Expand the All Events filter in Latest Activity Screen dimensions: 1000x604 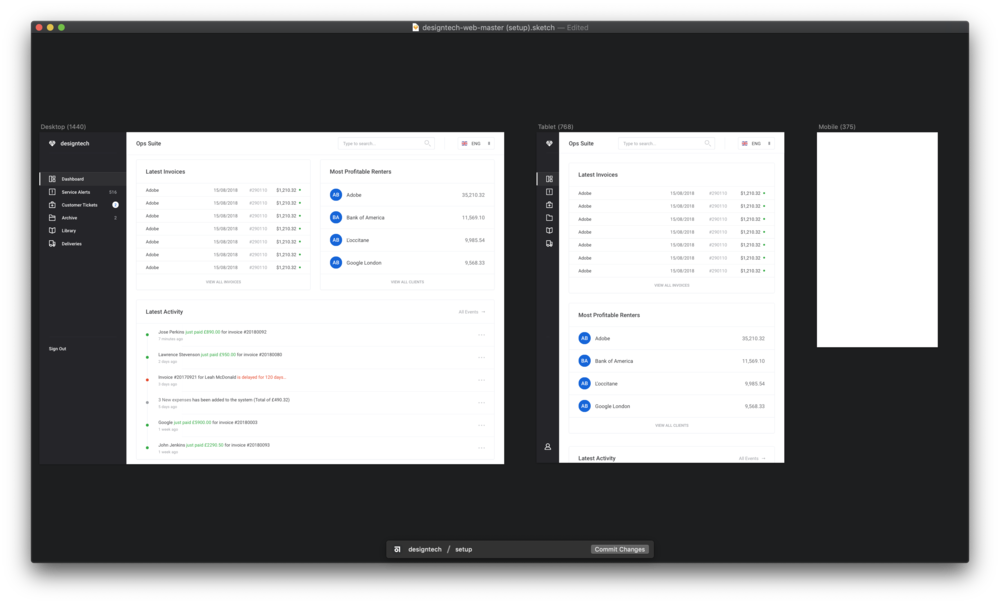tap(472, 312)
